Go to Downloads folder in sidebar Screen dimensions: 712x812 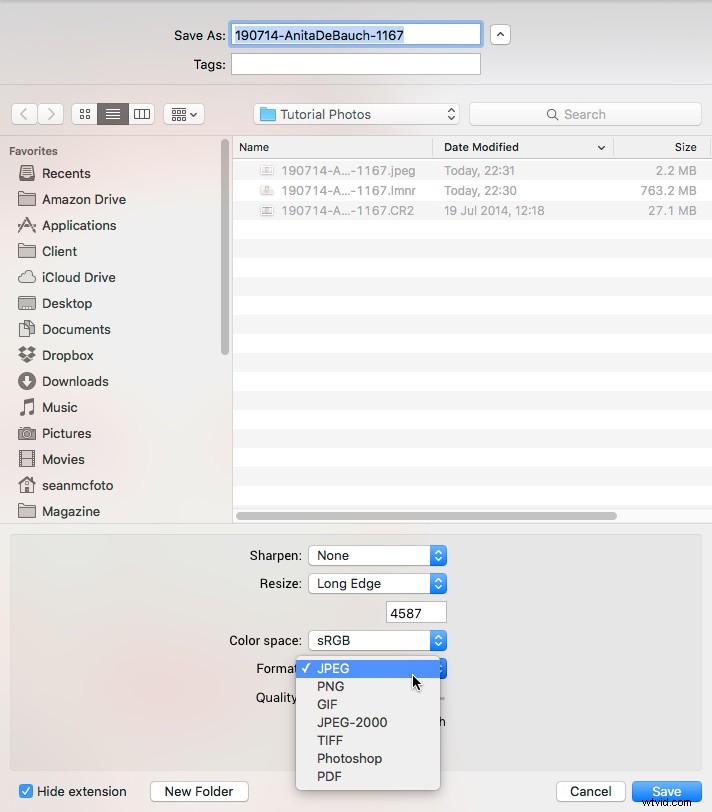tap(75, 381)
